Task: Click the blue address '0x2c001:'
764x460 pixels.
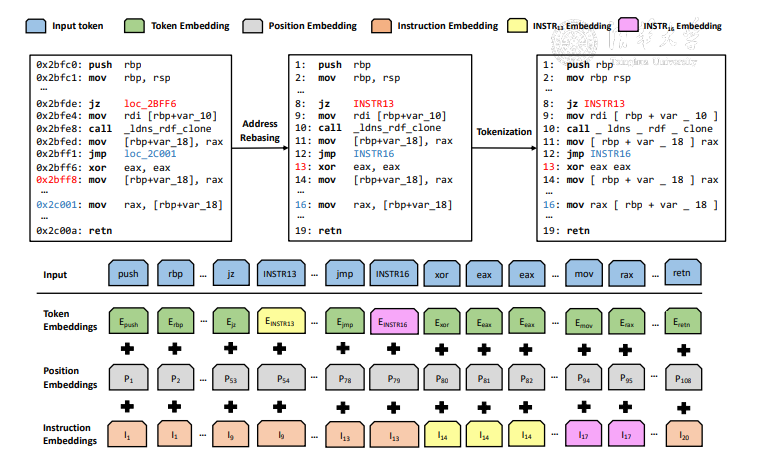Action: [58, 205]
